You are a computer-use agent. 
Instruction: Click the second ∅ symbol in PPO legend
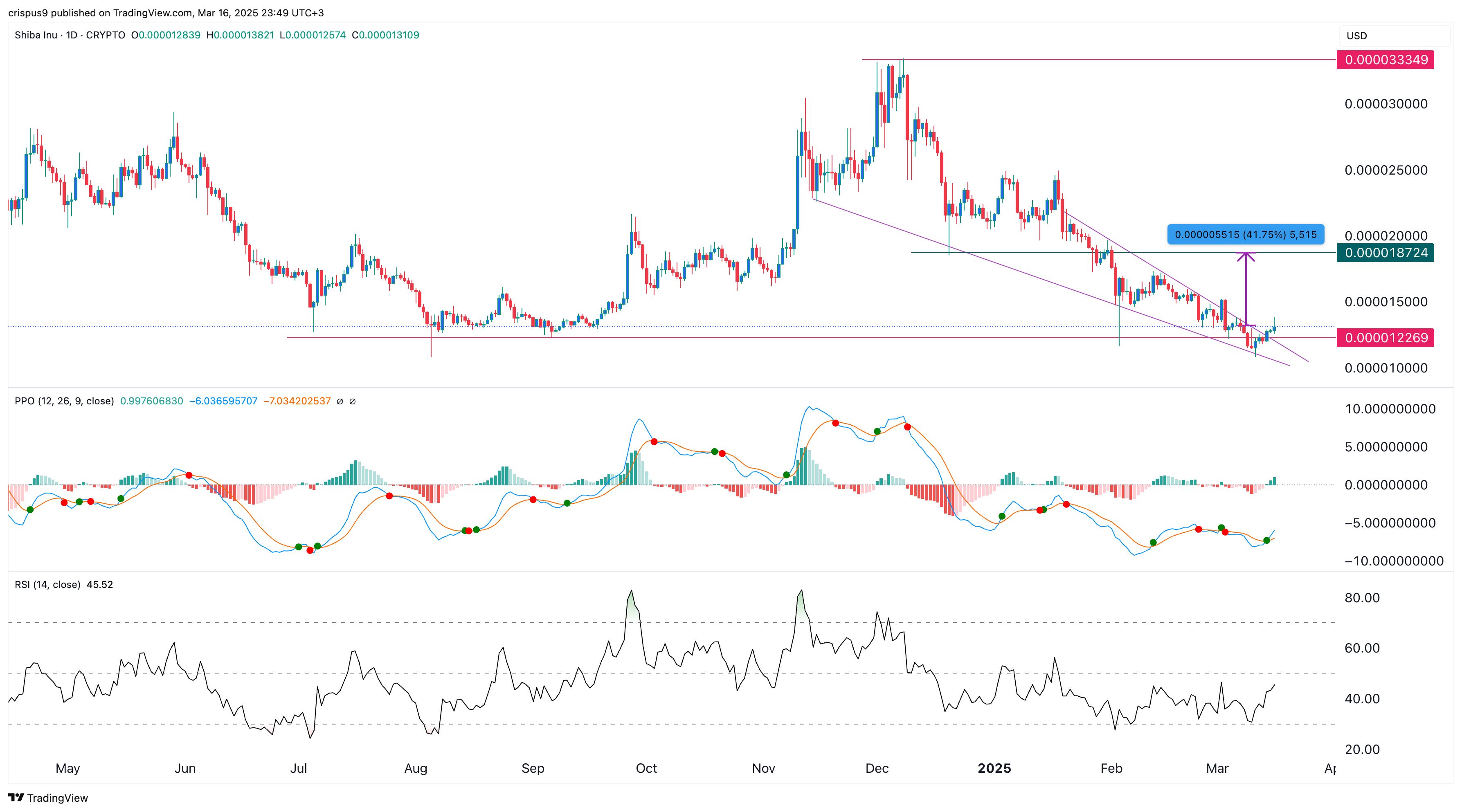tap(353, 401)
